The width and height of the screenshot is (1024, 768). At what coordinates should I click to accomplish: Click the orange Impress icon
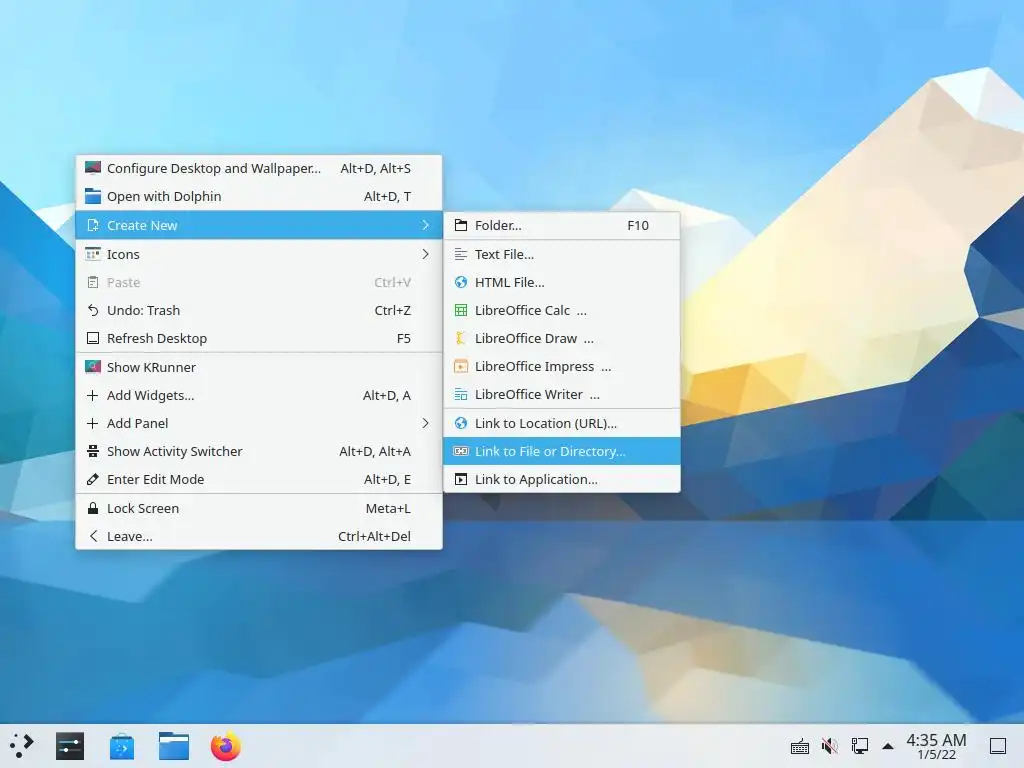point(460,366)
